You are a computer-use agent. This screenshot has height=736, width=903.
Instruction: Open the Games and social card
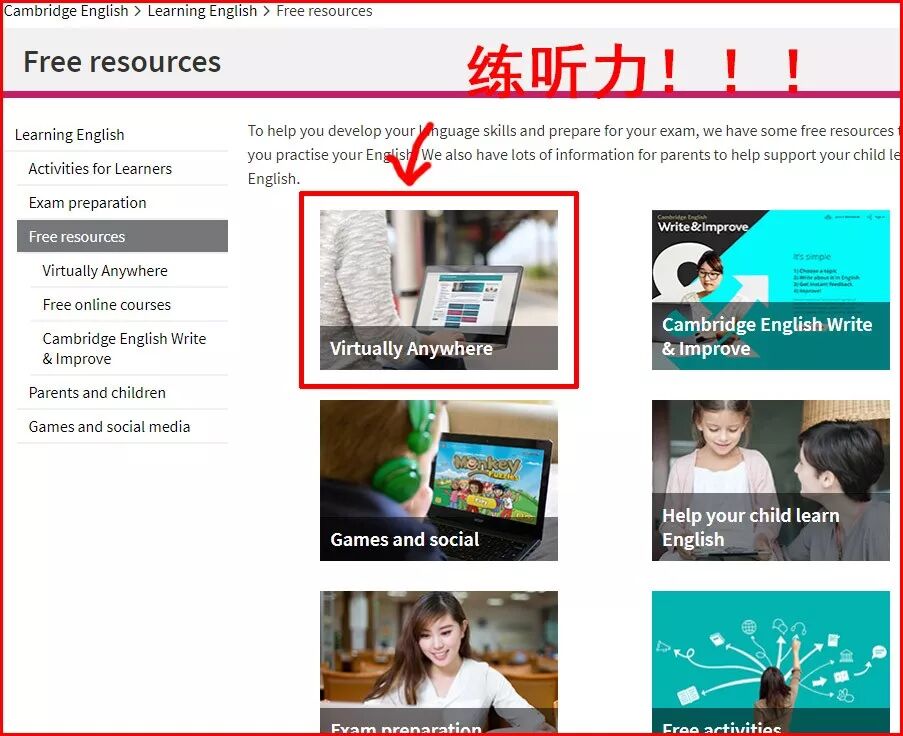[x=439, y=480]
